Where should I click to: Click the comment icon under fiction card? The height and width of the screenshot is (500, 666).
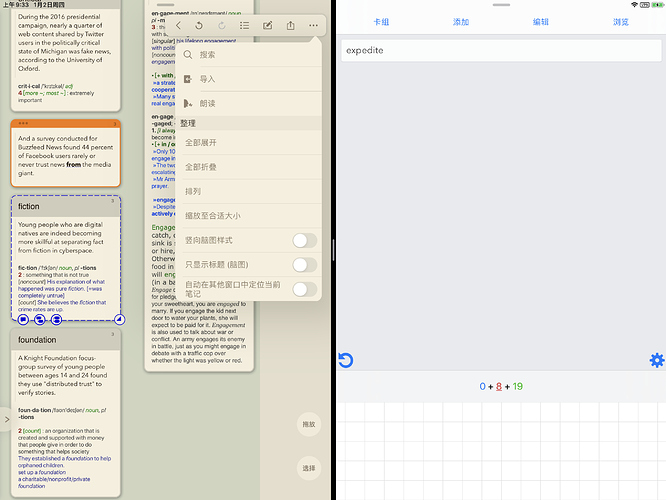(x=23, y=319)
